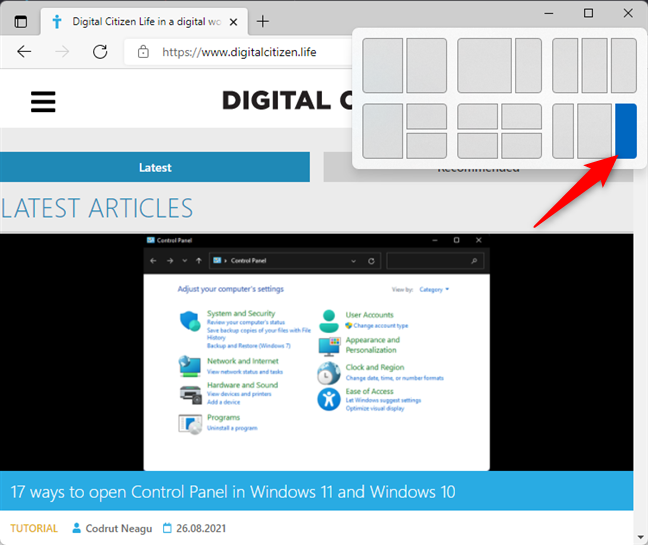Reload the current page

pos(100,52)
